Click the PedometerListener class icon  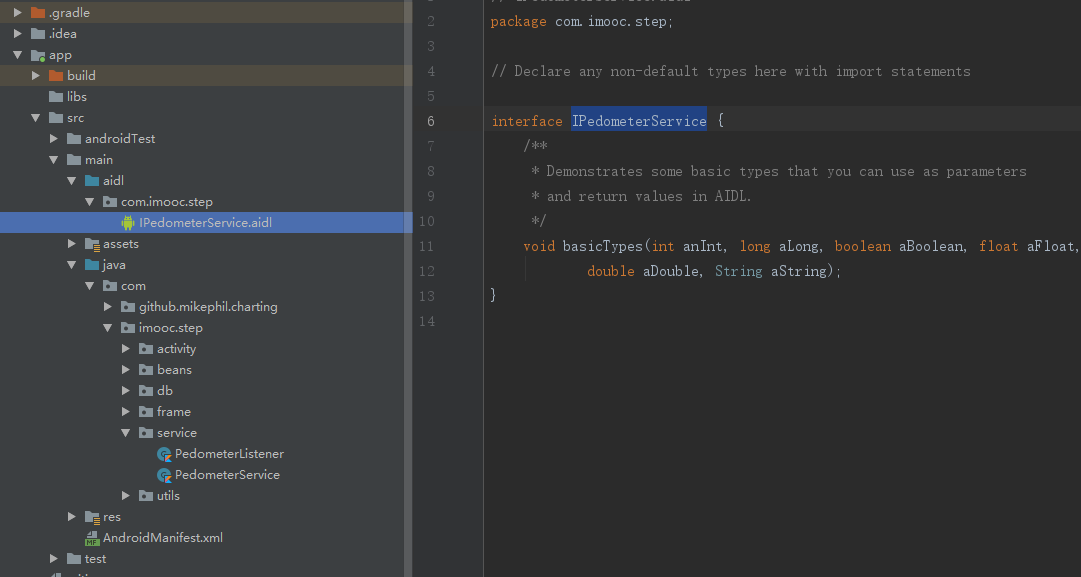(x=163, y=453)
